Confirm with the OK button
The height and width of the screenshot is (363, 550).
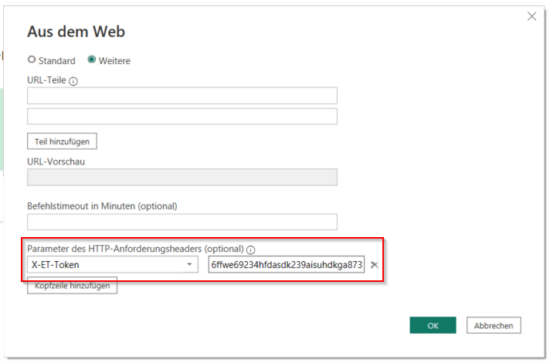[433, 325]
